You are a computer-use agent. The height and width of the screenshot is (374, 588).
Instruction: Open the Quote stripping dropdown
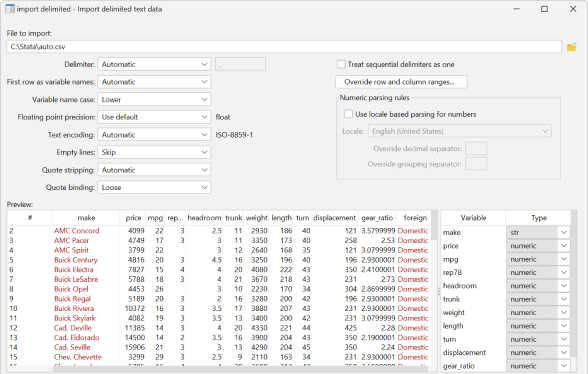click(154, 170)
